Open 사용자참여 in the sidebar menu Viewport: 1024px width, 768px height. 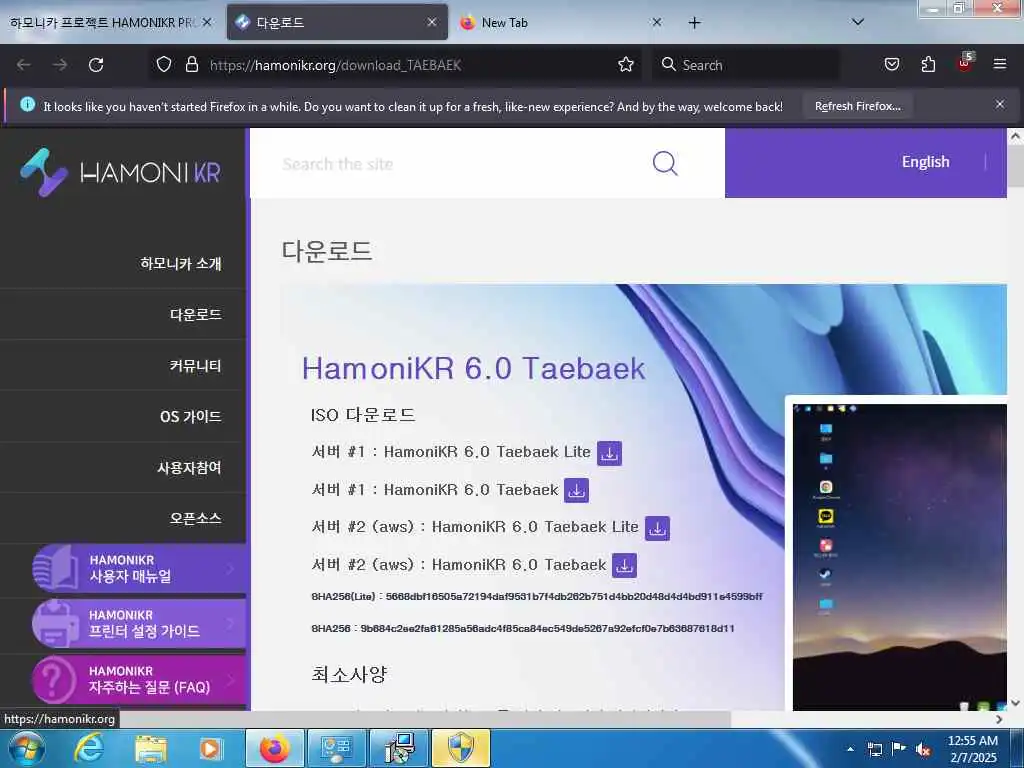pos(189,467)
